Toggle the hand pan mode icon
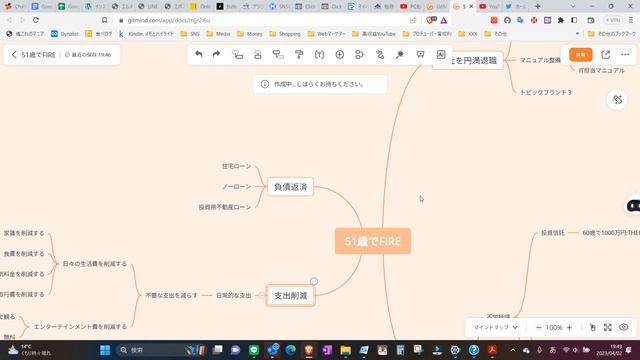 click(x=593, y=327)
